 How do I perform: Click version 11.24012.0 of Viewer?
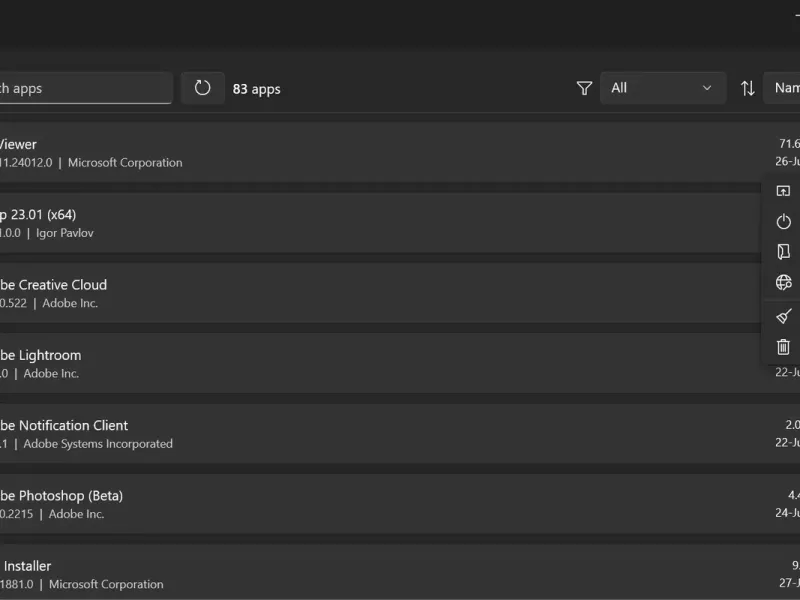click(26, 163)
